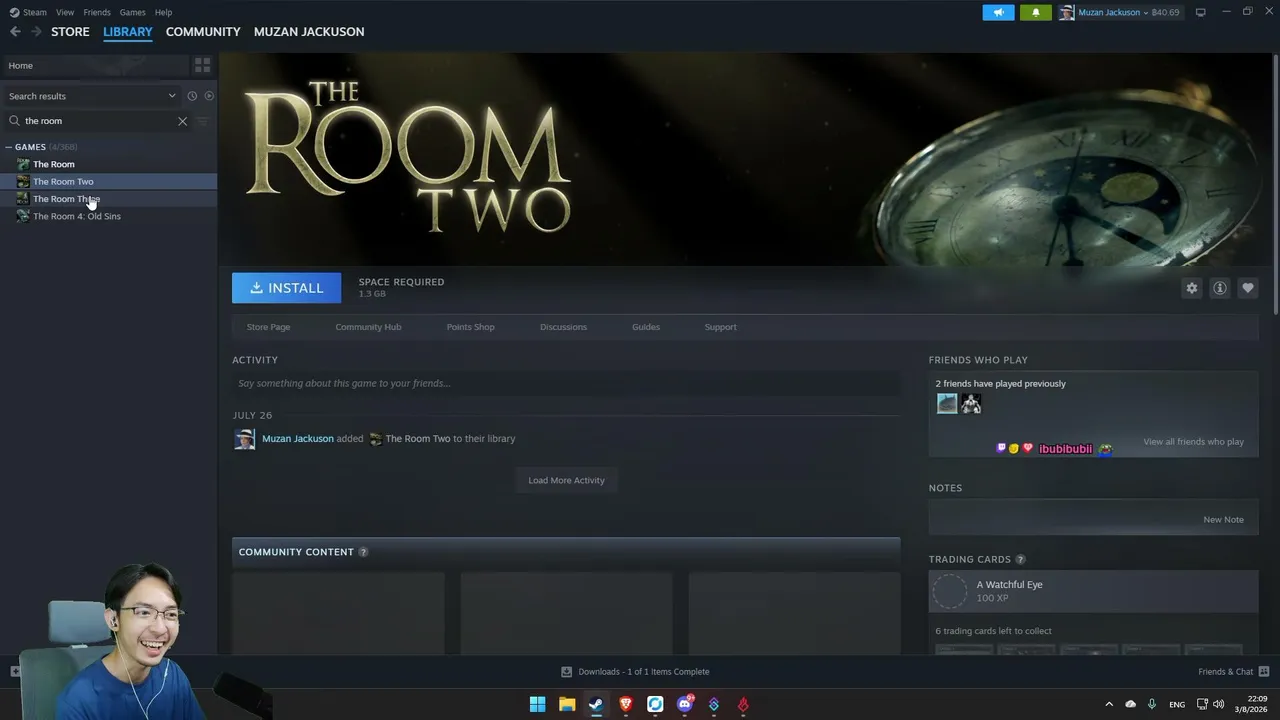Open the Help menu

click(x=163, y=12)
